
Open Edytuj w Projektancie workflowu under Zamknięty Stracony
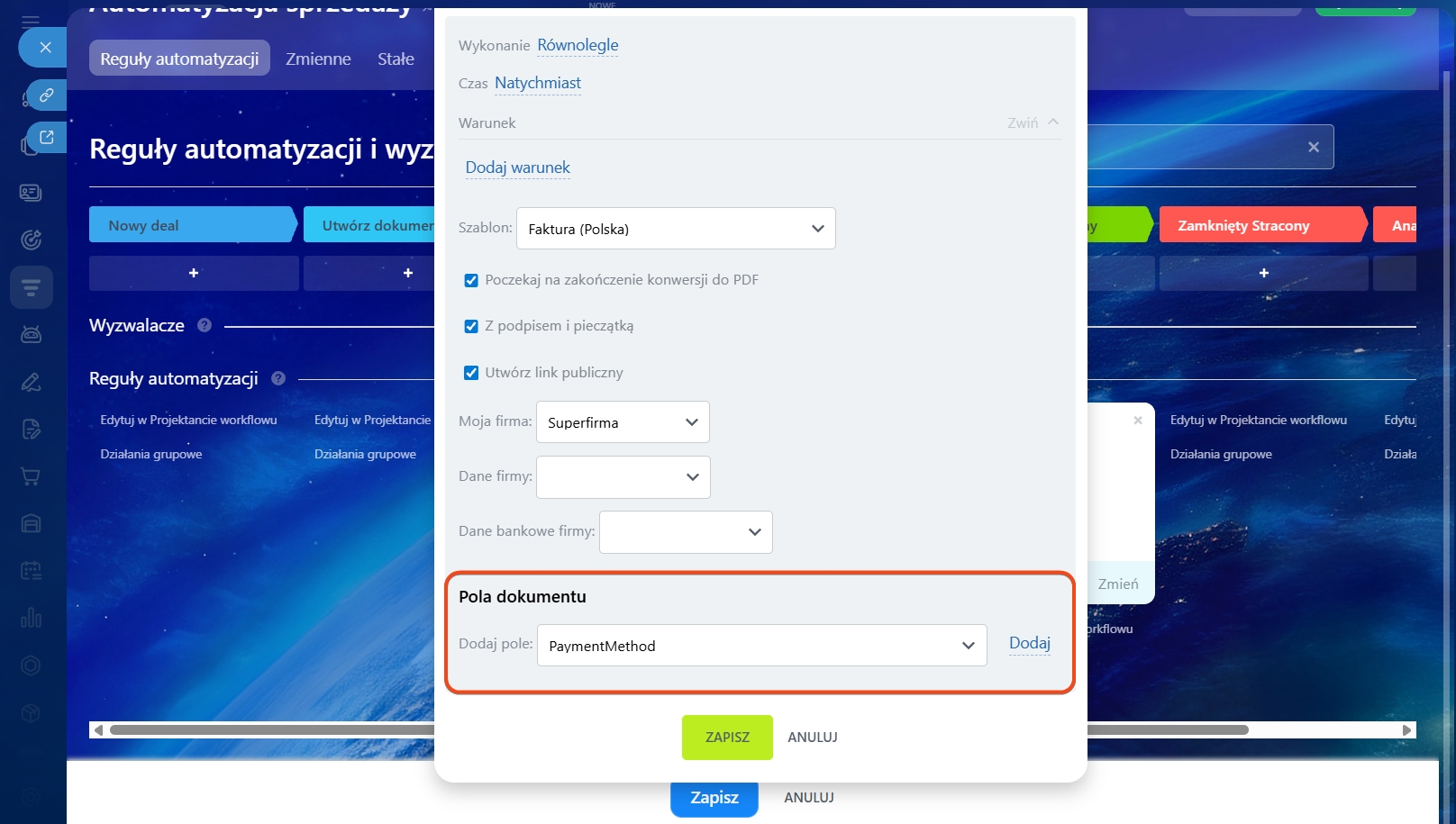[1259, 420]
